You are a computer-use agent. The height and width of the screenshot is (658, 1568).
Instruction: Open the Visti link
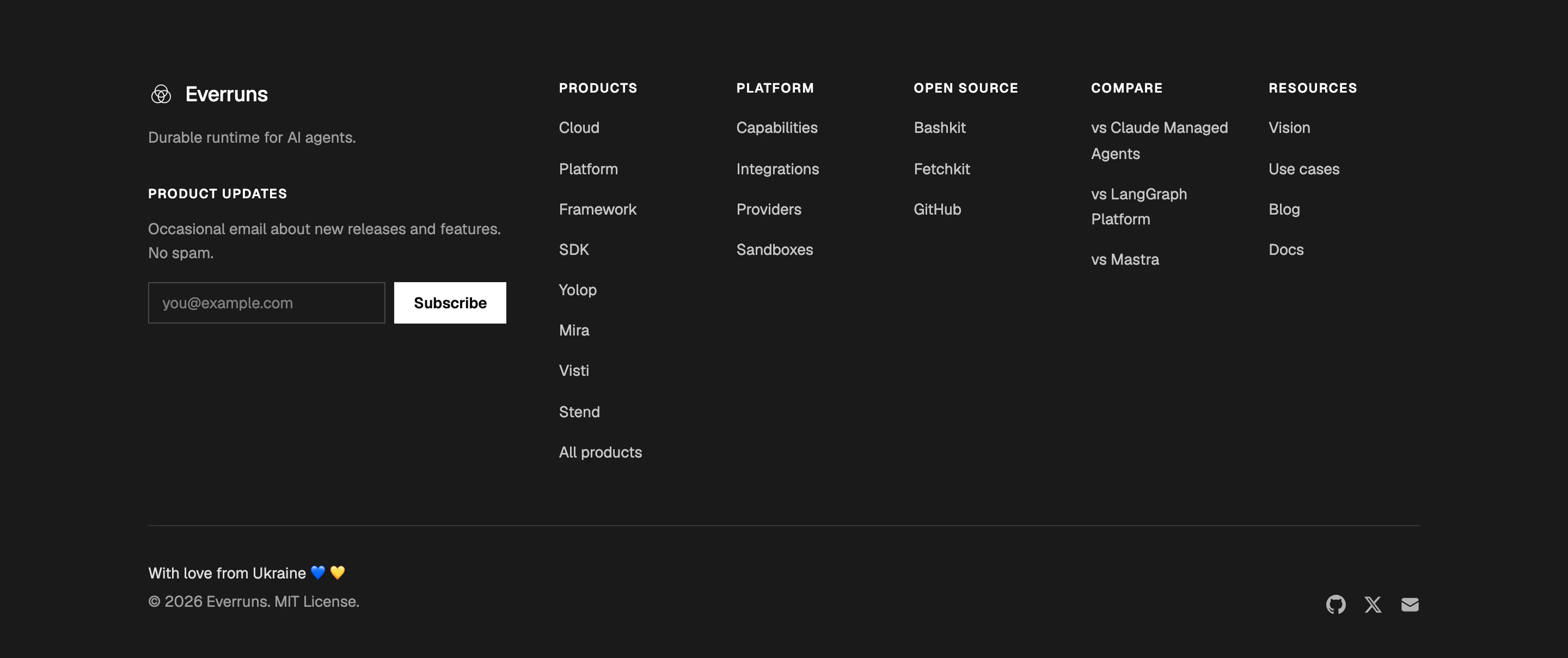[573, 370]
